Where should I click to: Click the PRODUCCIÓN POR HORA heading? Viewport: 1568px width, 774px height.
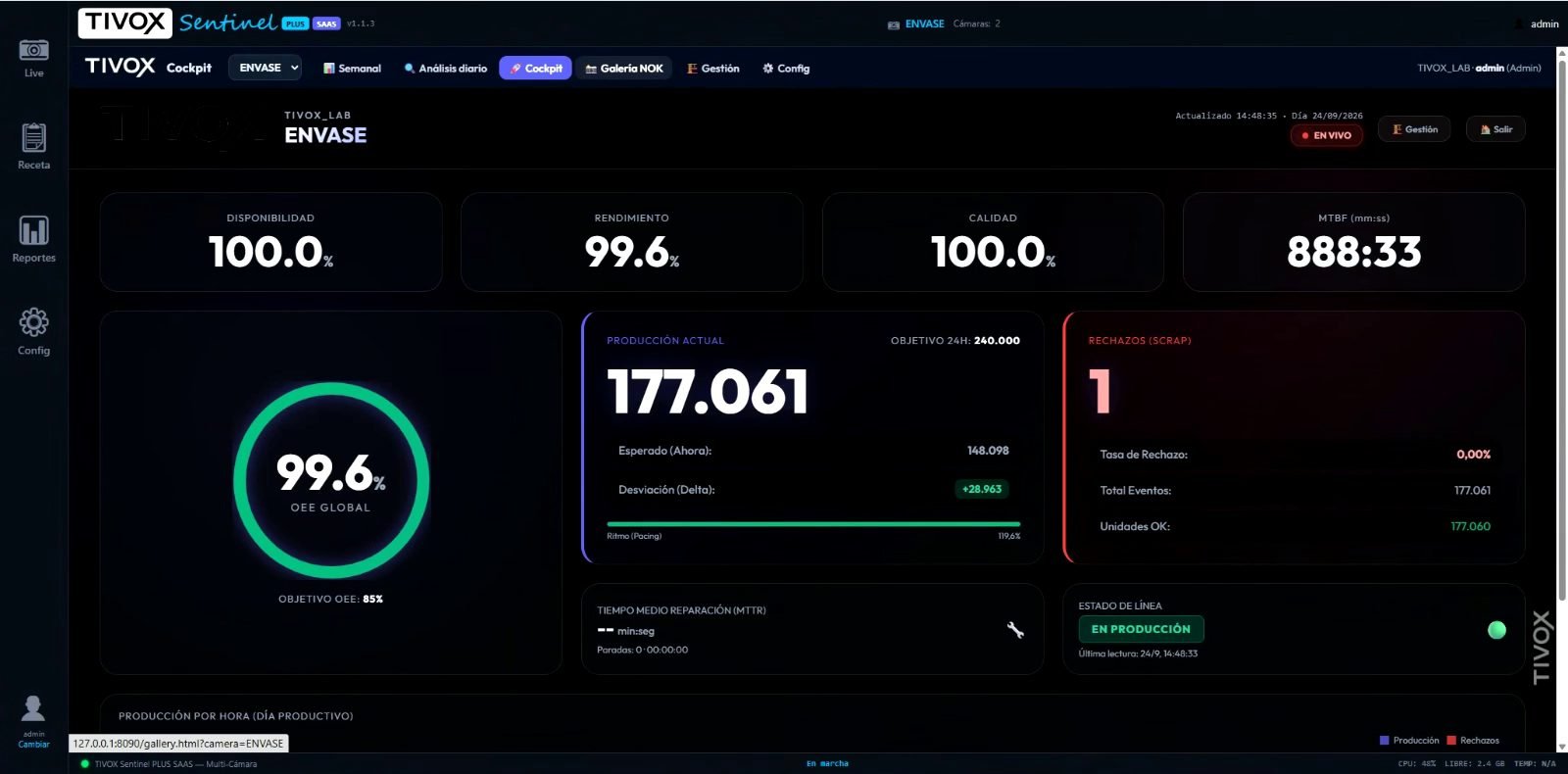point(235,716)
